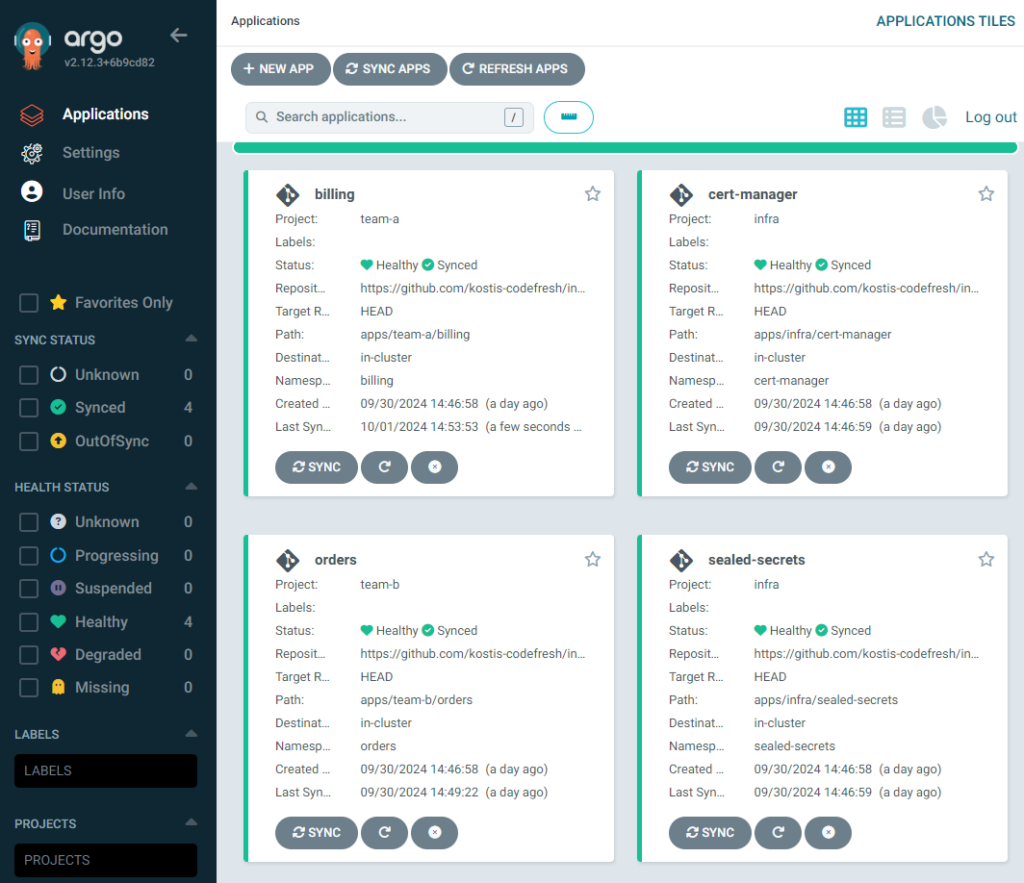Check health status Unknown filter
Image resolution: width=1024 pixels, height=883 pixels.
click(x=29, y=522)
